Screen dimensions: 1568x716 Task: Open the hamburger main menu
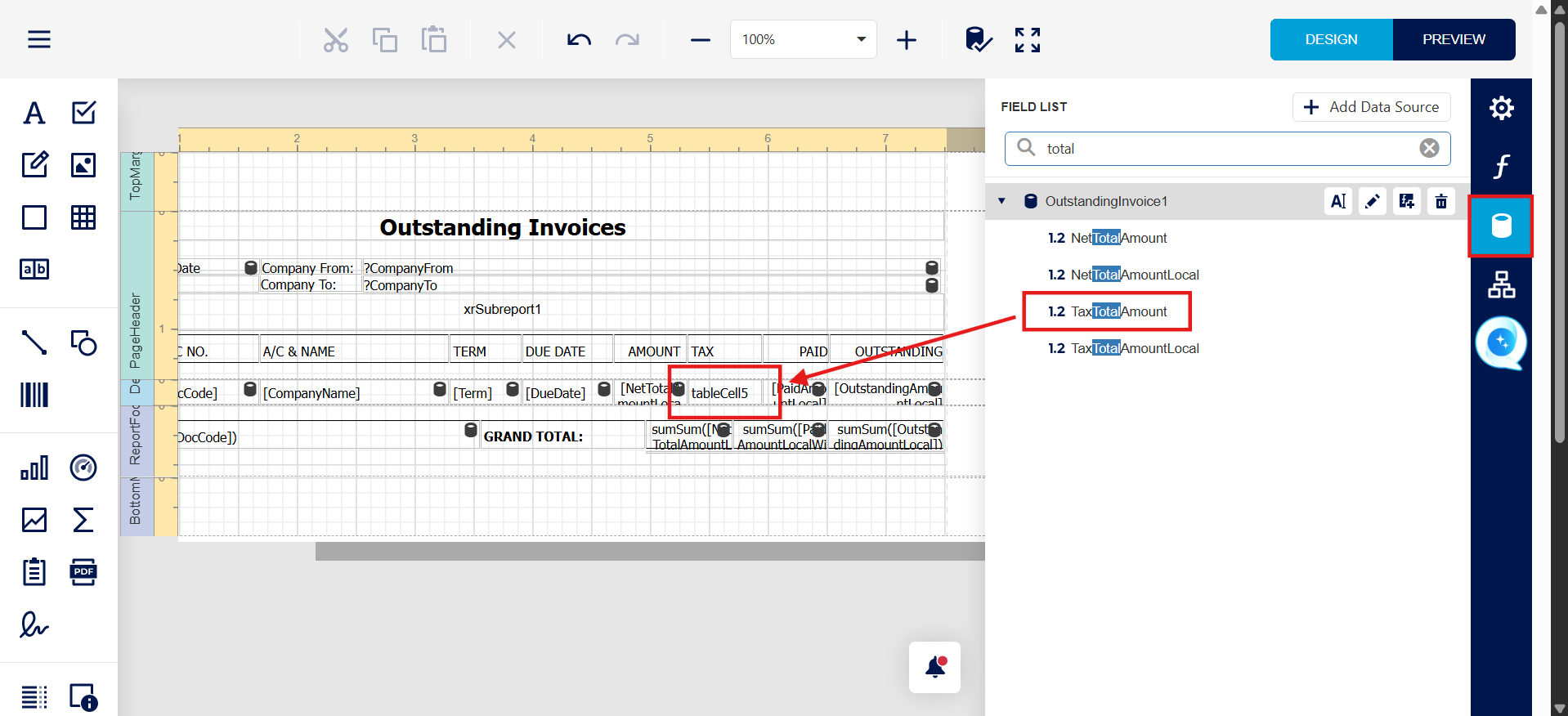(39, 39)
